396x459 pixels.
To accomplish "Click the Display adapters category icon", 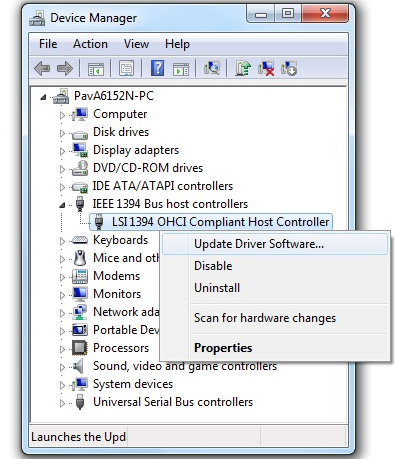I will coord(80,150).
